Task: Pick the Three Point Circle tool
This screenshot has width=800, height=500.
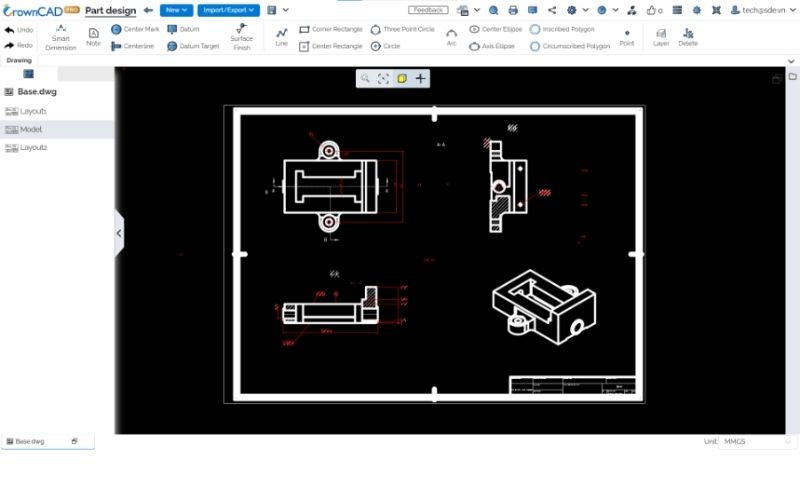Action: 403,30
